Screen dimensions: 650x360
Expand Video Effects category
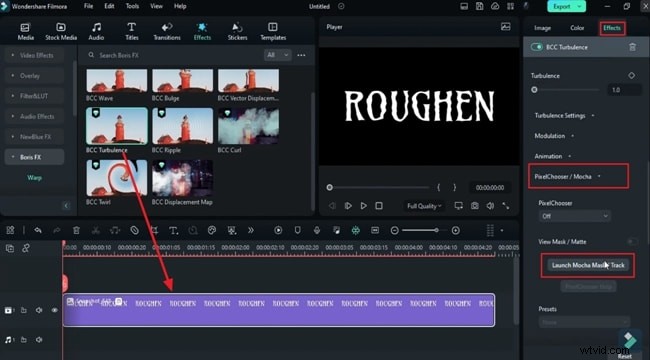(x=34, y=55)
